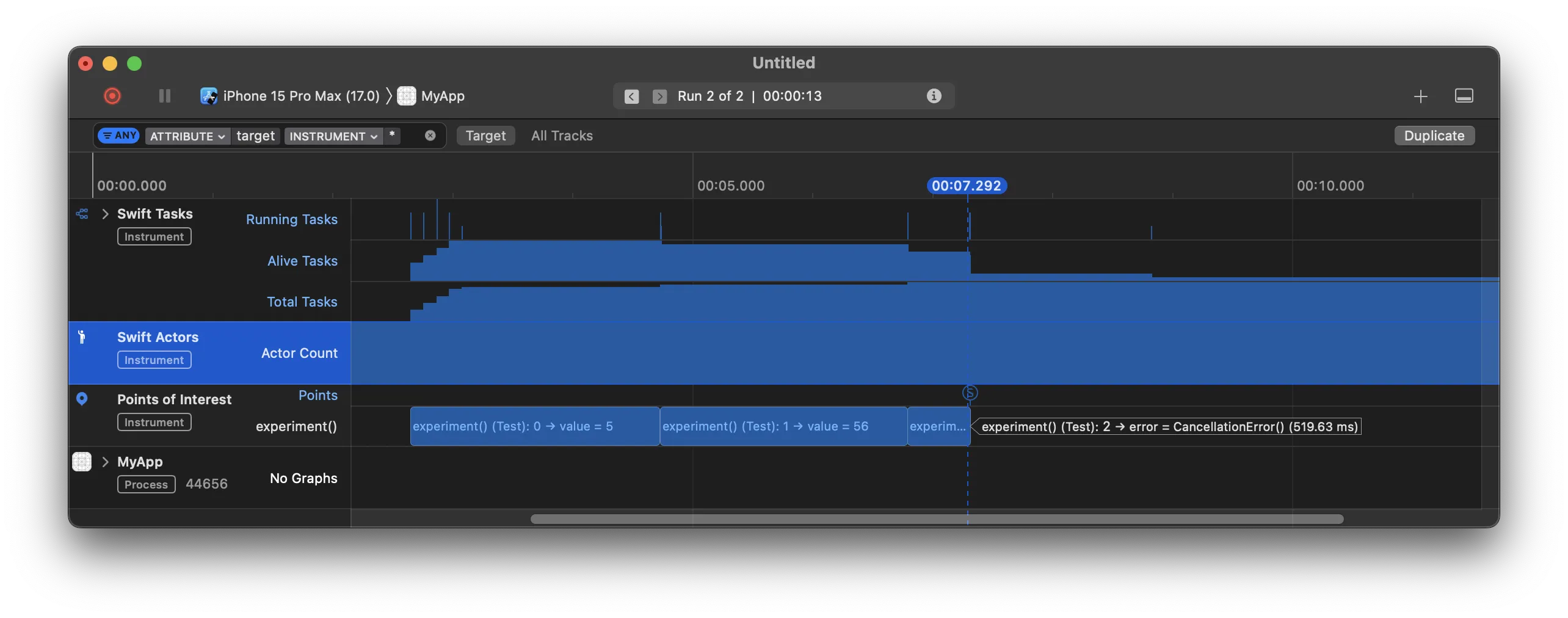1568x618 pixels.
Task: Toggle the detail pane button
Action: (x=1464, y=96)
